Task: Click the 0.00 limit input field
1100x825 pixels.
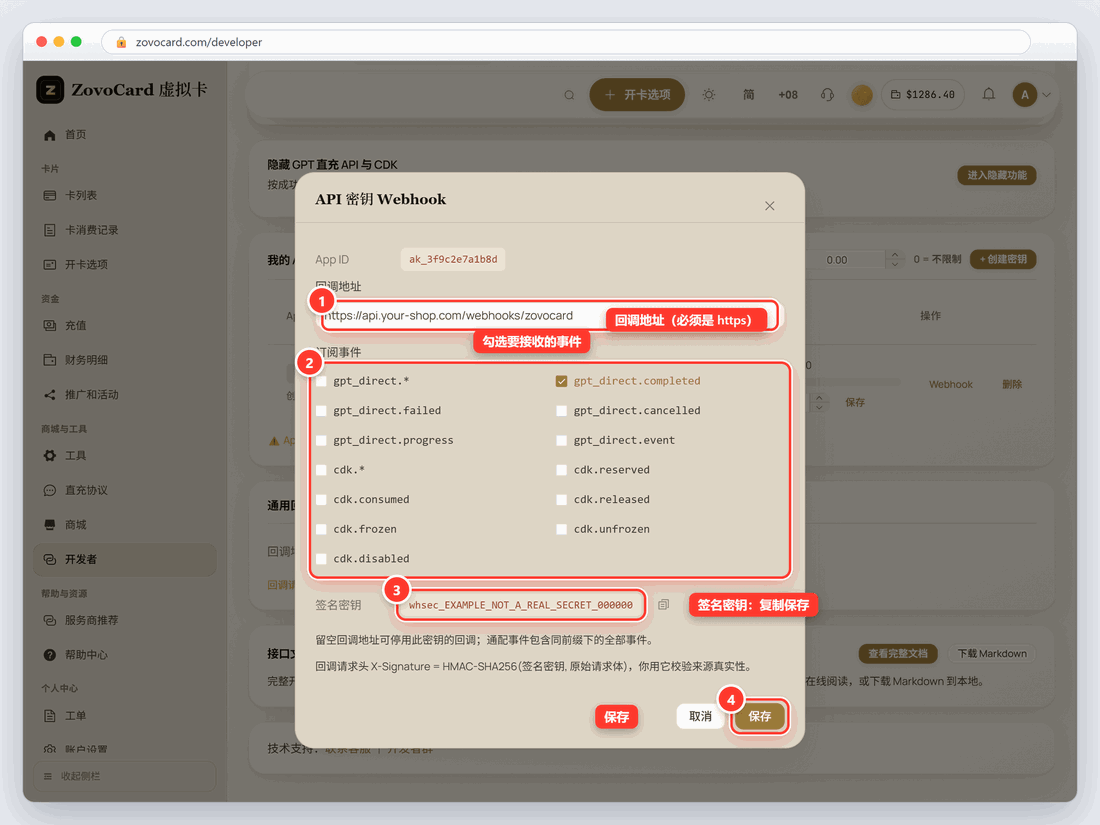Action: [x=845, y=260]
